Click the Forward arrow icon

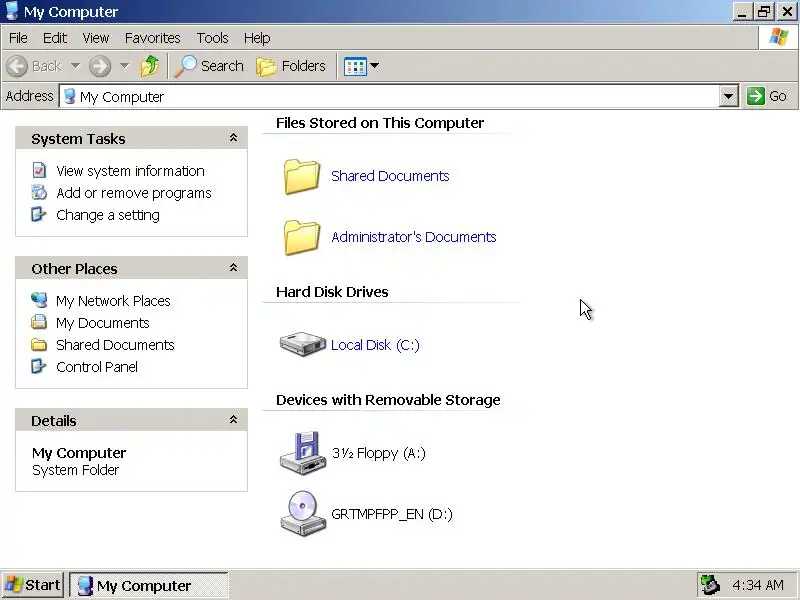click(x=99, y=66)
